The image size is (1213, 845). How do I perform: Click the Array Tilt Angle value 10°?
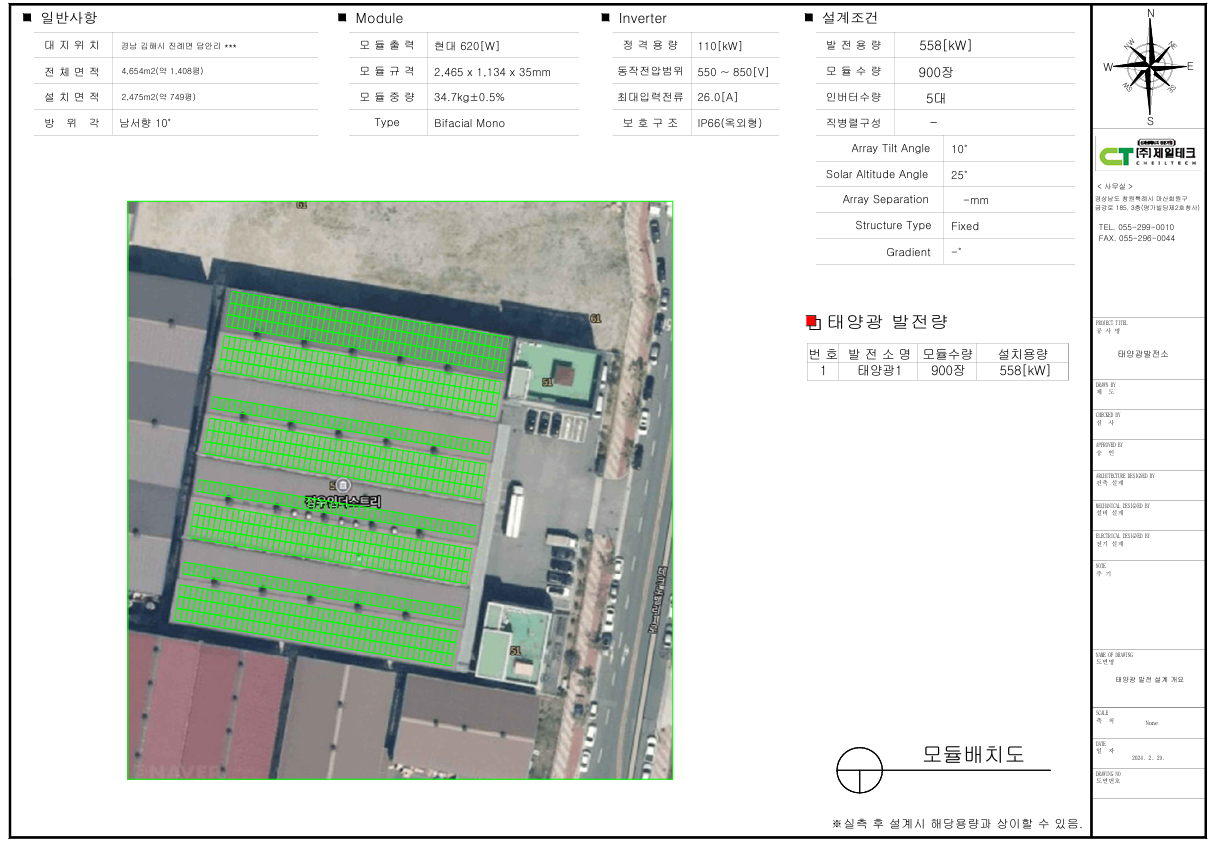tap(959, 149)
